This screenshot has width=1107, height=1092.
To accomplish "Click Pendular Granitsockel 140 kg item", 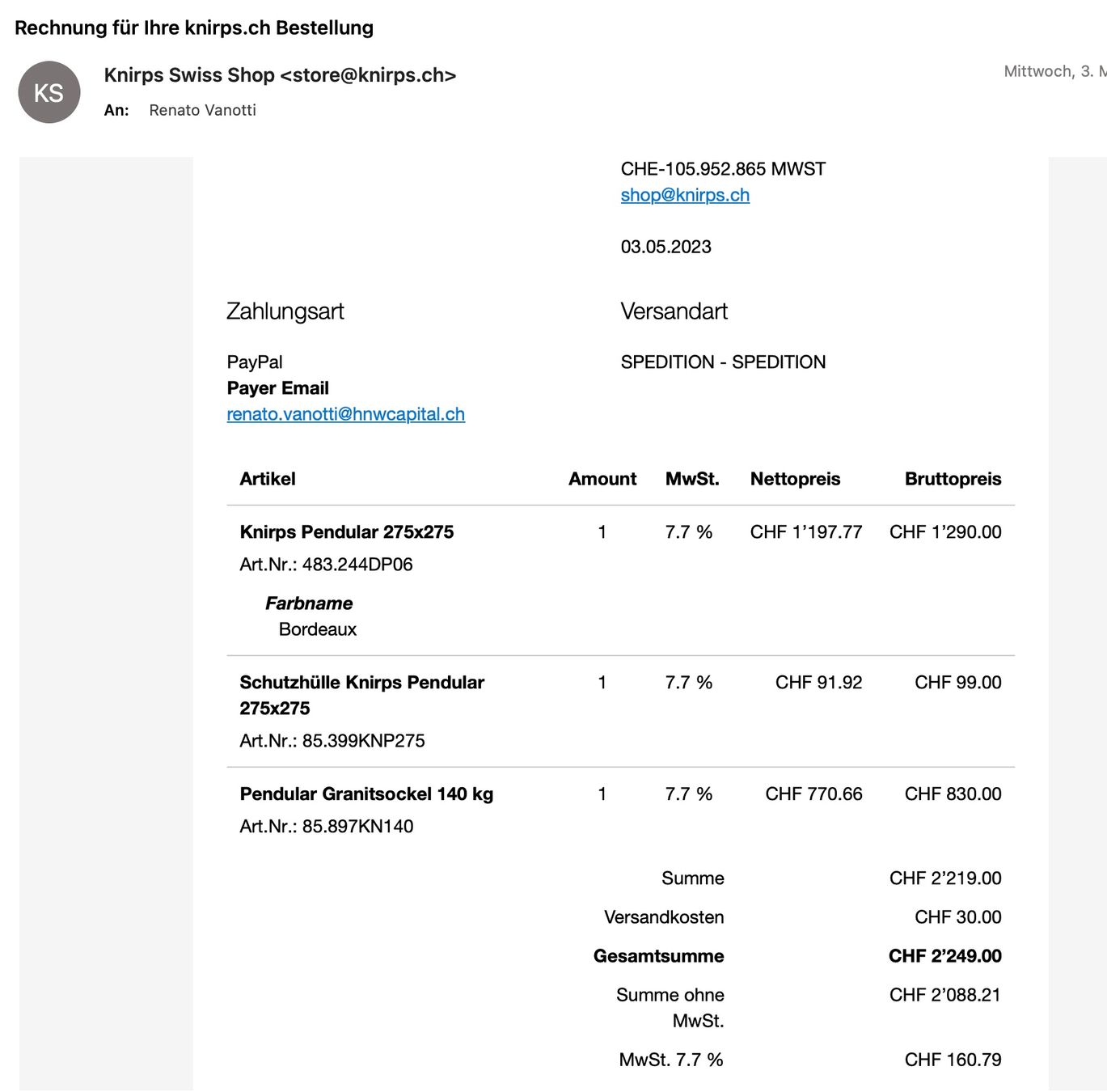I will (x=366, y=794).
